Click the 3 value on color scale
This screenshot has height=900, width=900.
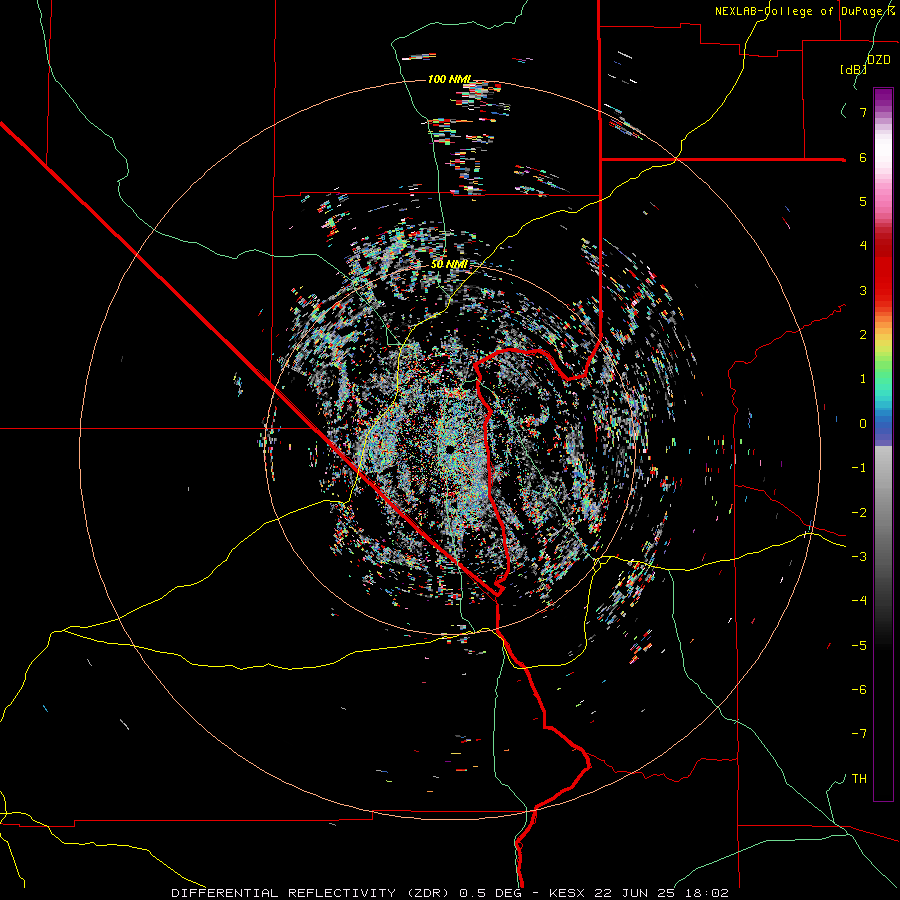[x=863, y=290]
